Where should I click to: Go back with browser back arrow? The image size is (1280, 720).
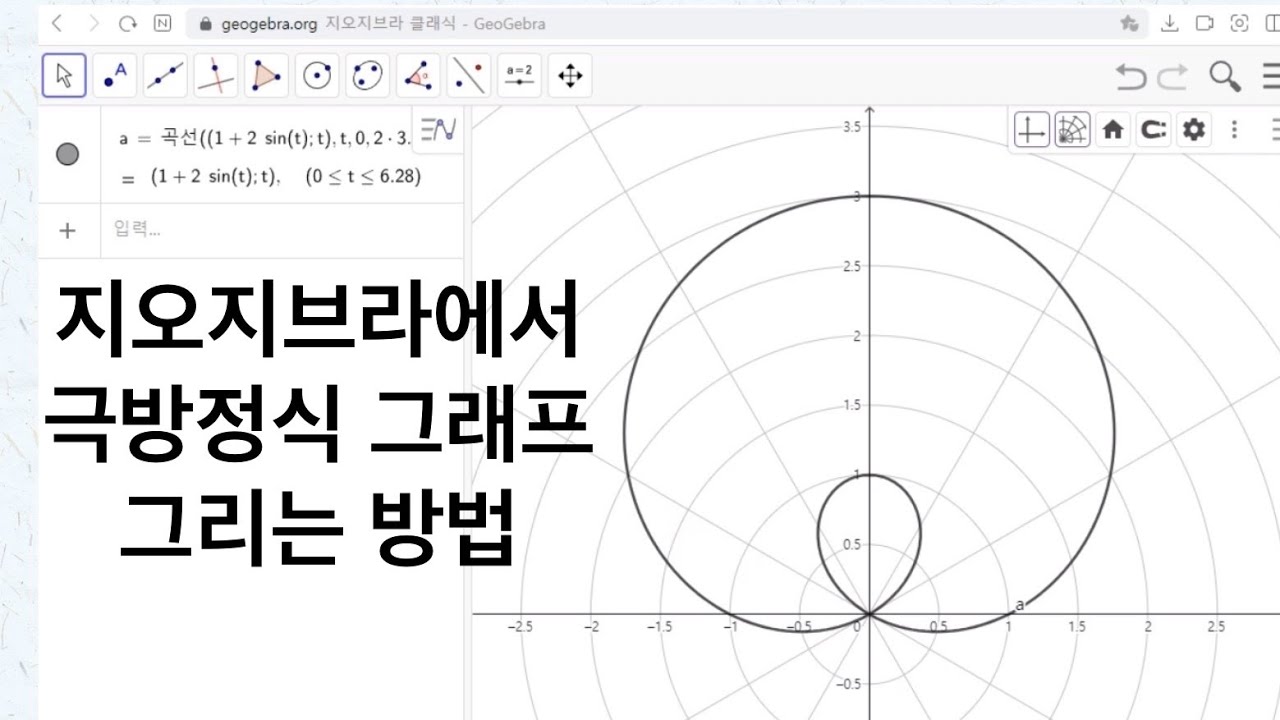tap(57, 23)
